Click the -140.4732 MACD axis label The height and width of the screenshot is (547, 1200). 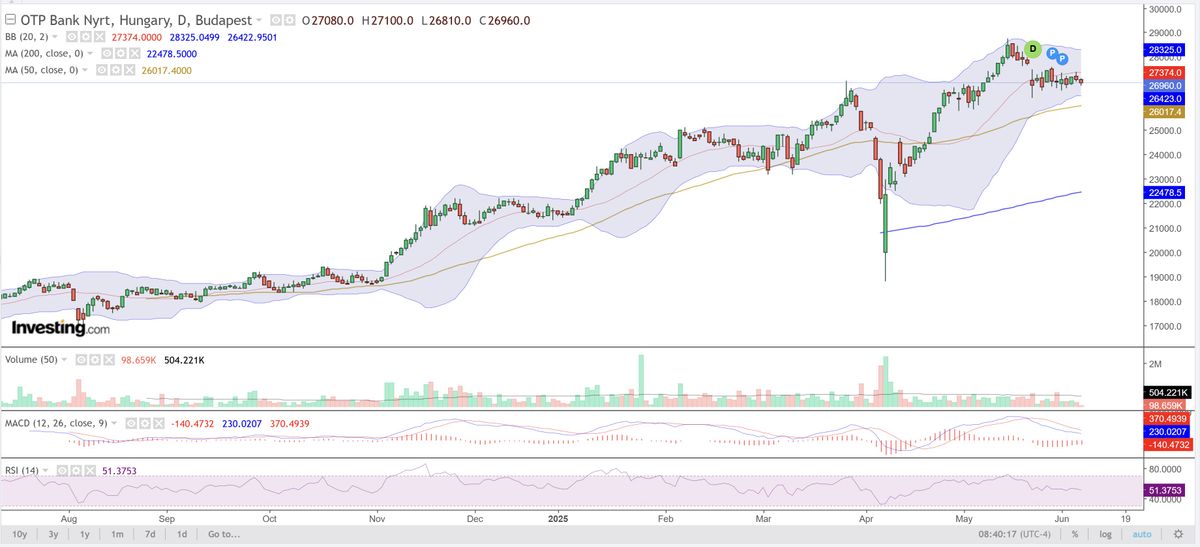tap(1167, 443)
